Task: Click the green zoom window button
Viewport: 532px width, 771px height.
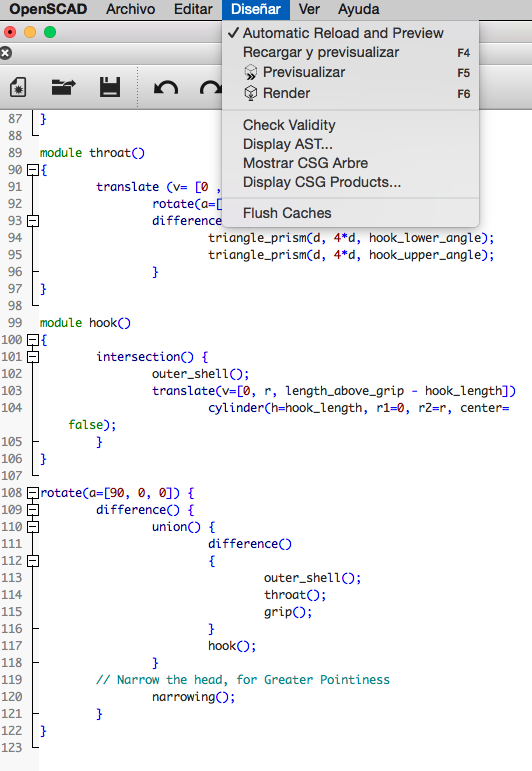Action: 50,32
